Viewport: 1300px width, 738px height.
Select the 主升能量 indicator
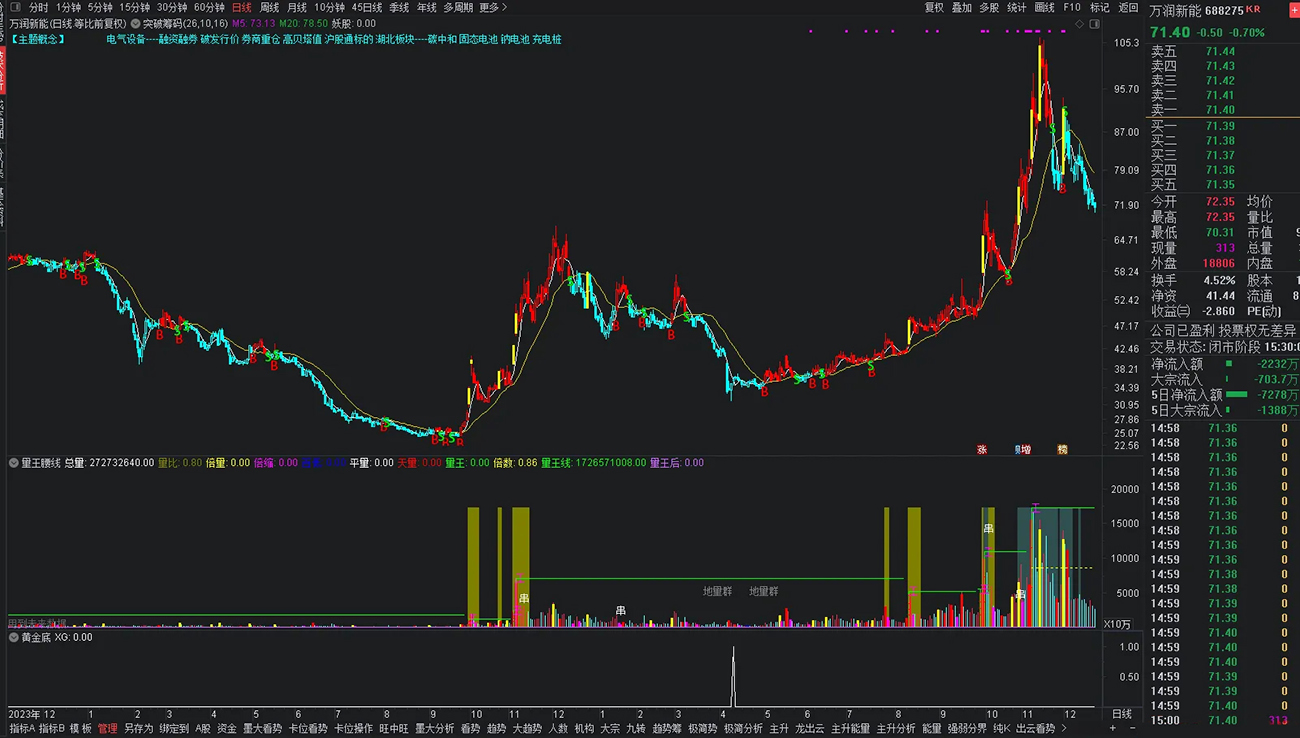(851, 729)
